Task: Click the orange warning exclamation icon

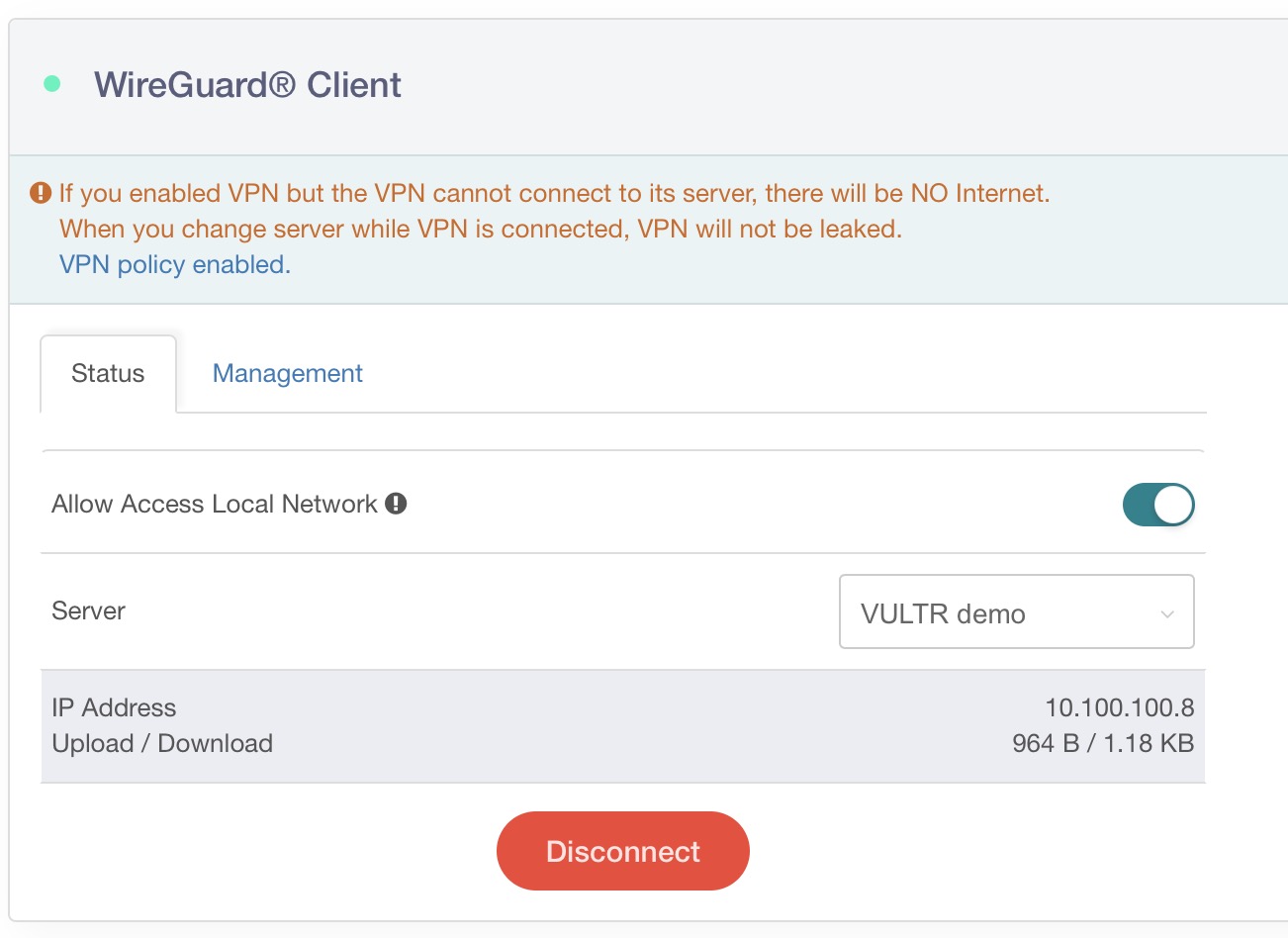Action: click(41, 193)
